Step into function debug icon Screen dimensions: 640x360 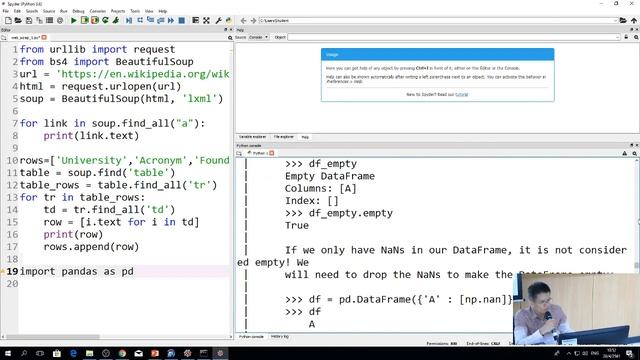tap(150, 20)
